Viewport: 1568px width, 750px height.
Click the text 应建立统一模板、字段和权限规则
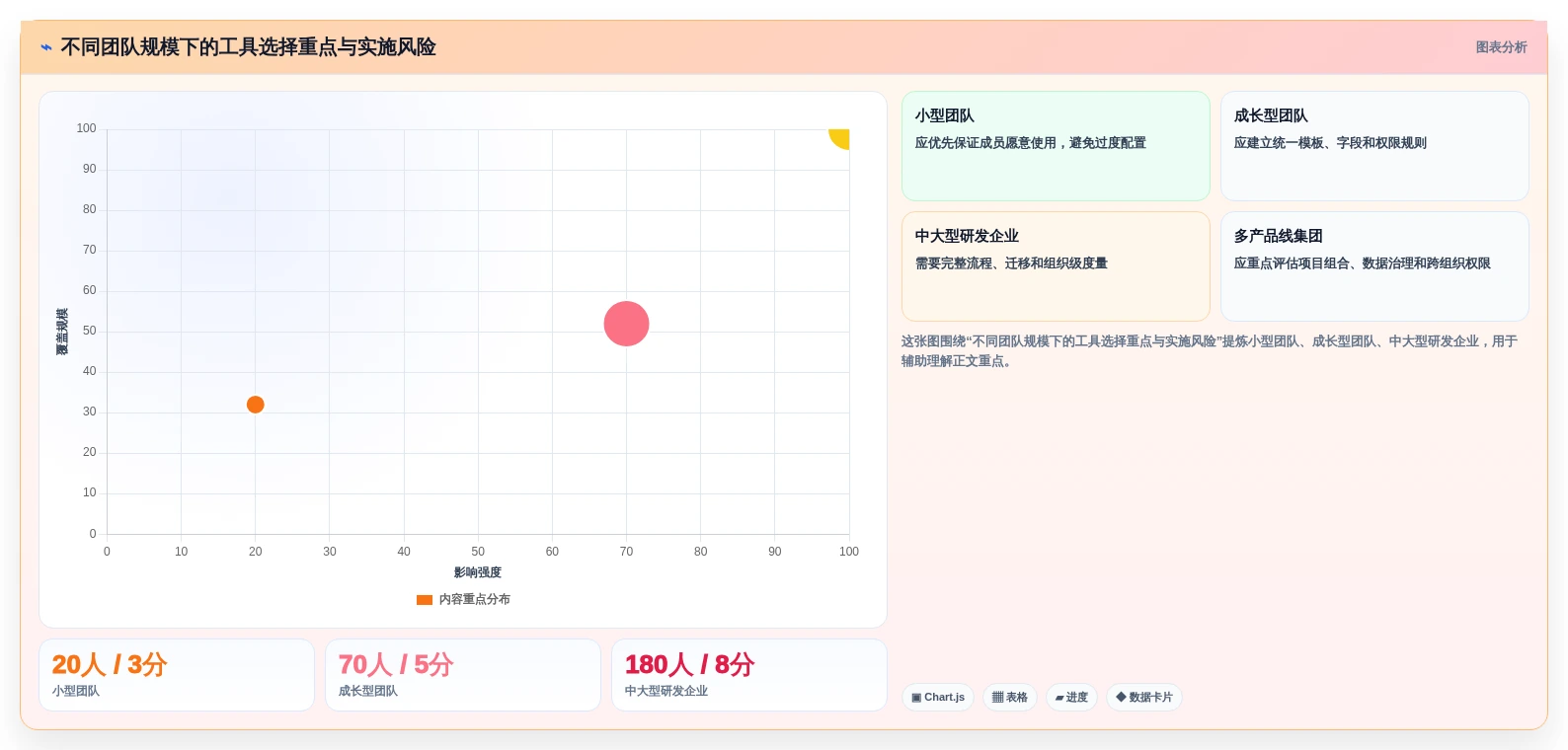point(1330,143)
